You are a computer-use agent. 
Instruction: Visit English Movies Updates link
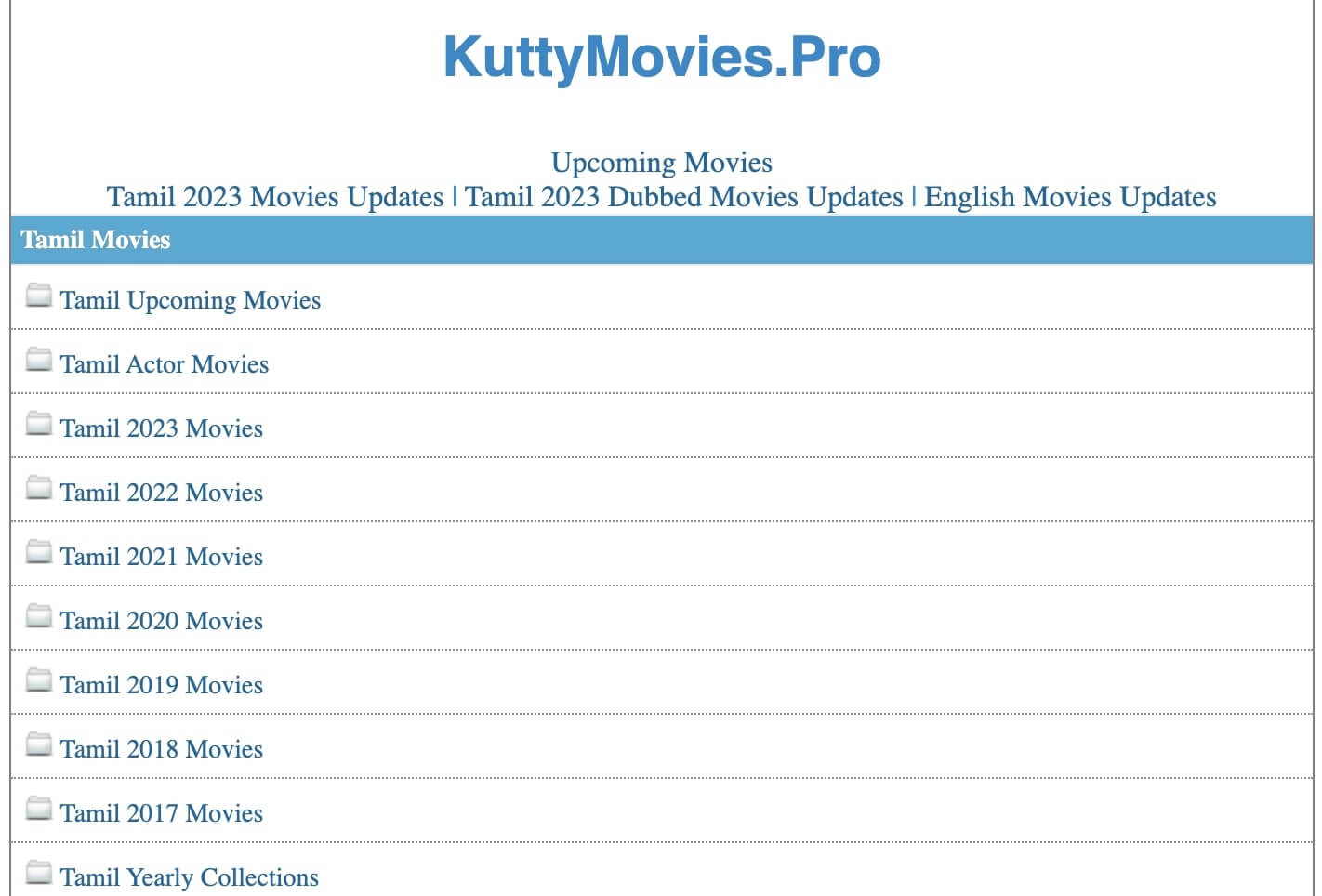point(1070,197)
